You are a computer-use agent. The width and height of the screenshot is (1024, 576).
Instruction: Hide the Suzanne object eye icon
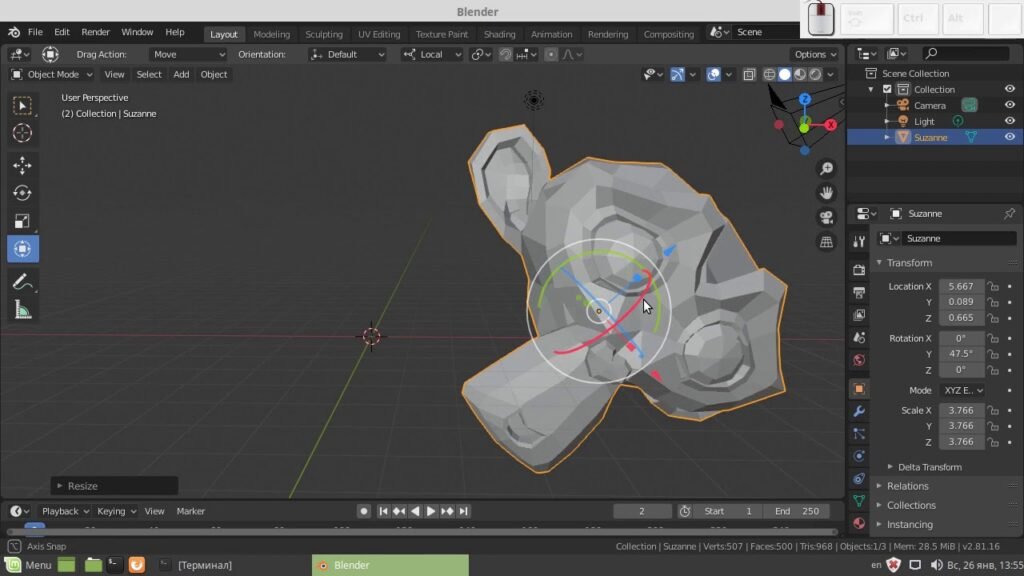click(x=1010, y=137)
